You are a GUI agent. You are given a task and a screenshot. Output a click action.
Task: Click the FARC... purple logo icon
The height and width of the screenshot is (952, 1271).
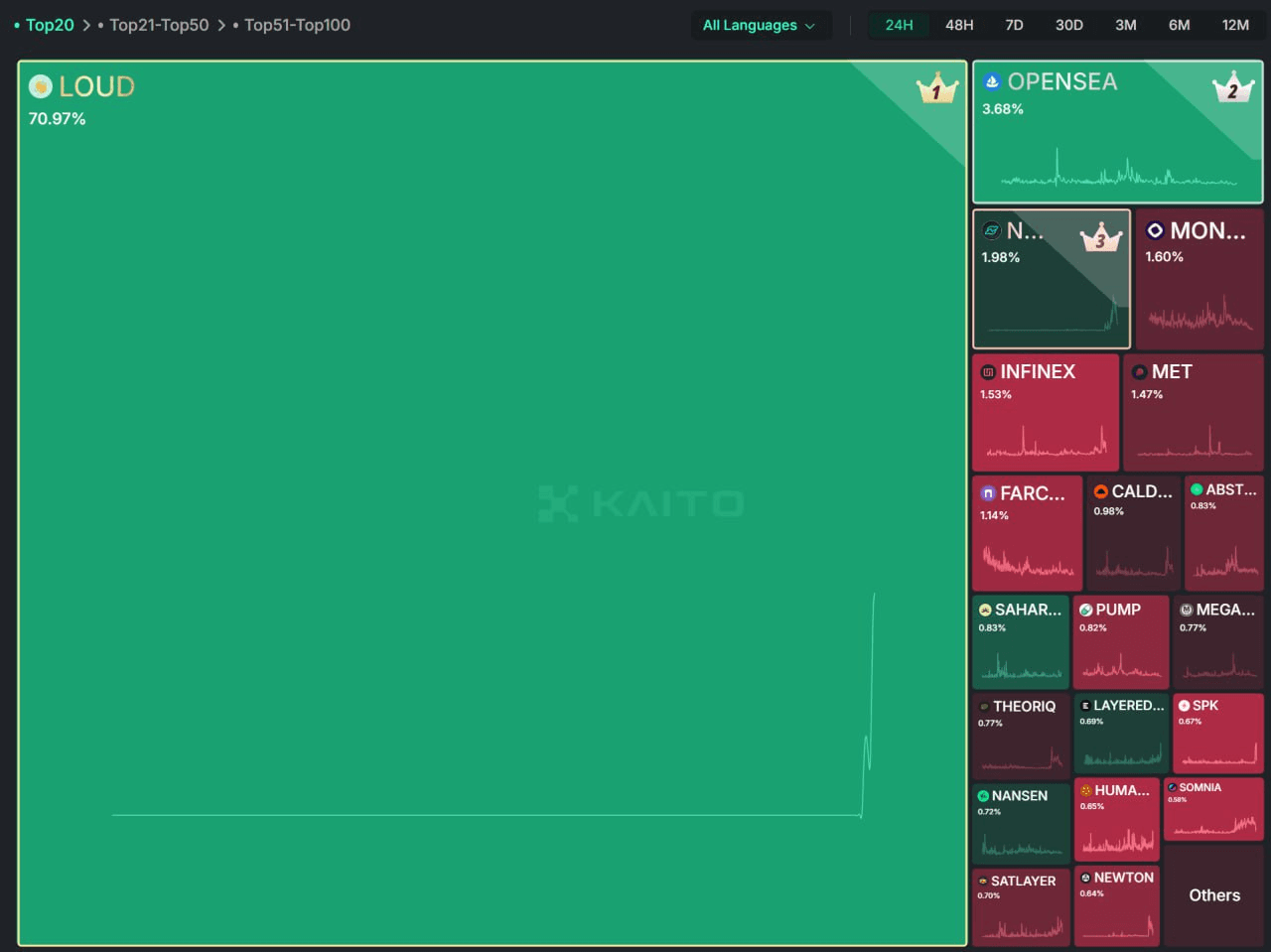[x=988, y=493]
